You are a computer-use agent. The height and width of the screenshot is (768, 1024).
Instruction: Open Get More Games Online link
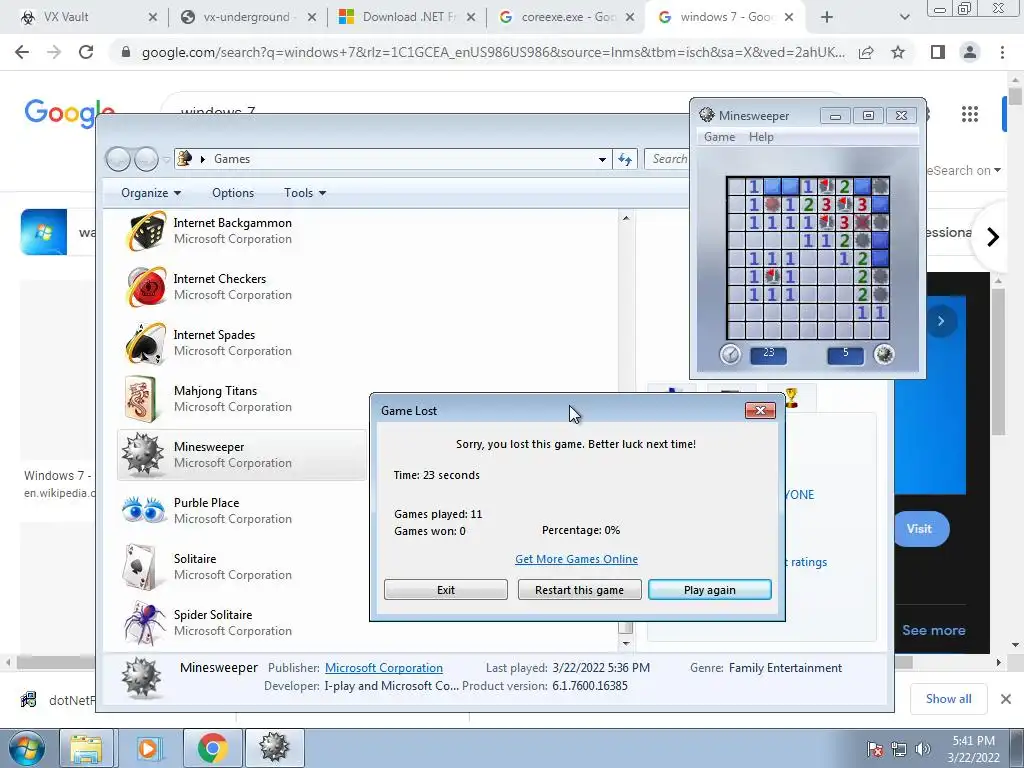(576, 559)
